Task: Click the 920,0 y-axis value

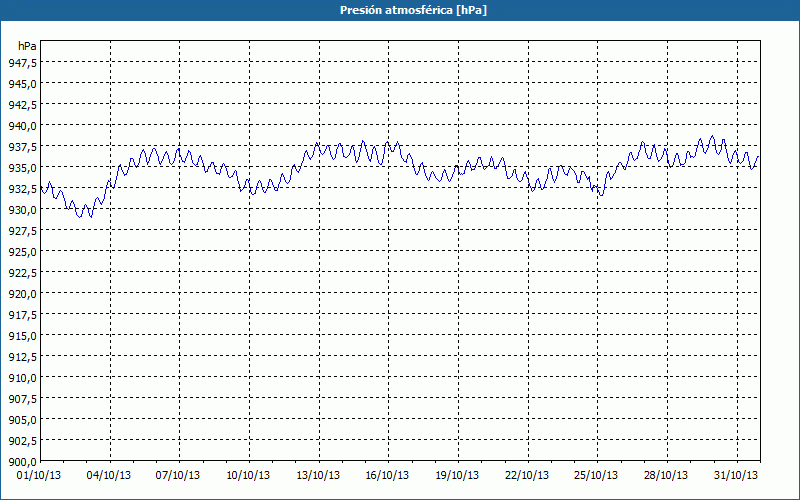Action: [x=22, y=294]
